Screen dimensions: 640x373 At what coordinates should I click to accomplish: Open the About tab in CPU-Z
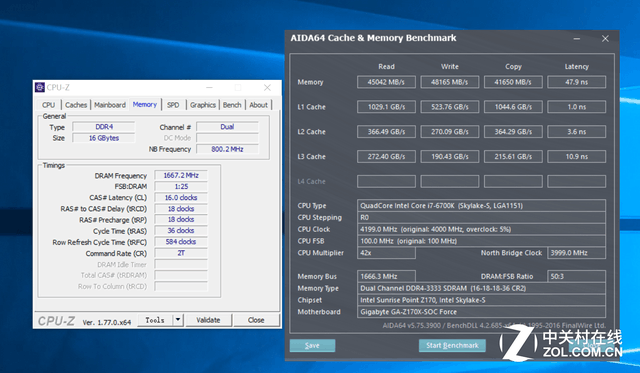[258, 105]
